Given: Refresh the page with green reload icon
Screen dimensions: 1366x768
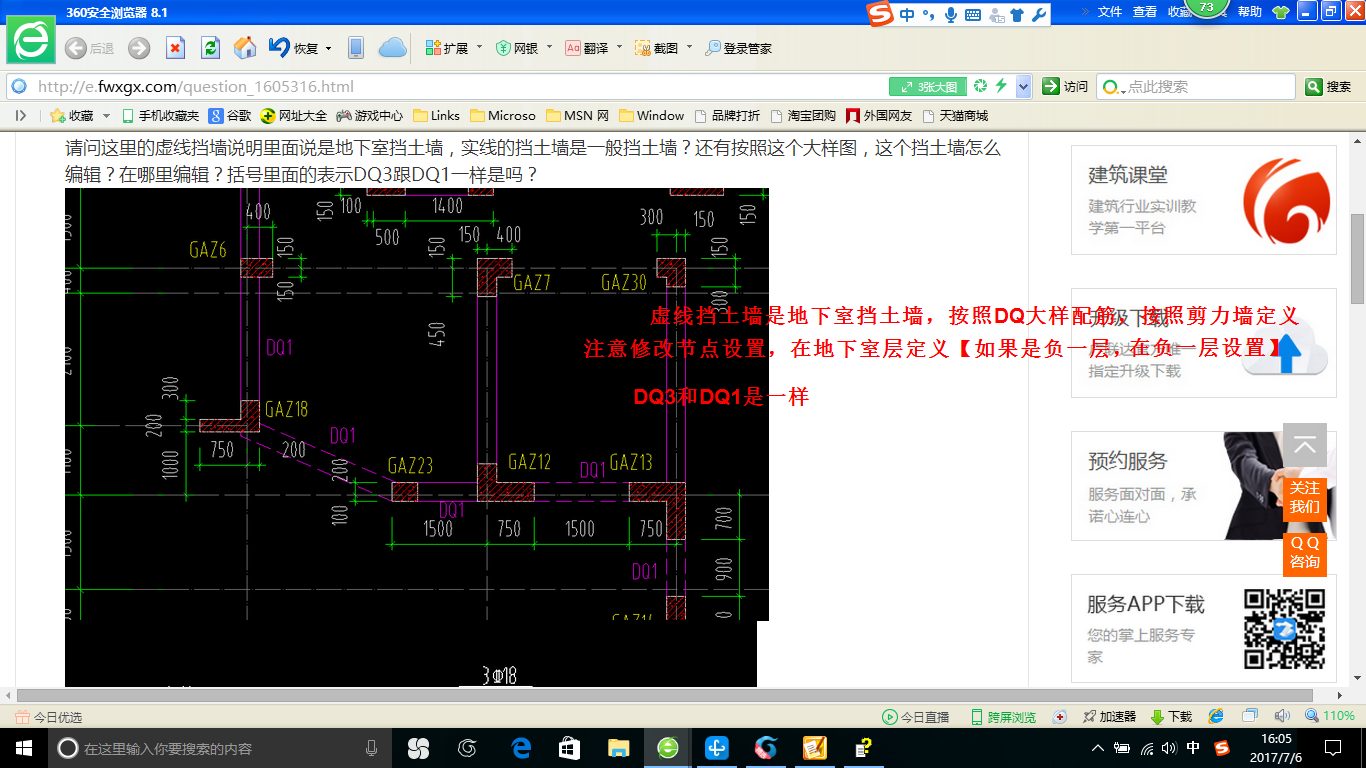Looking at the screenshot, I should tap(210, 48).
